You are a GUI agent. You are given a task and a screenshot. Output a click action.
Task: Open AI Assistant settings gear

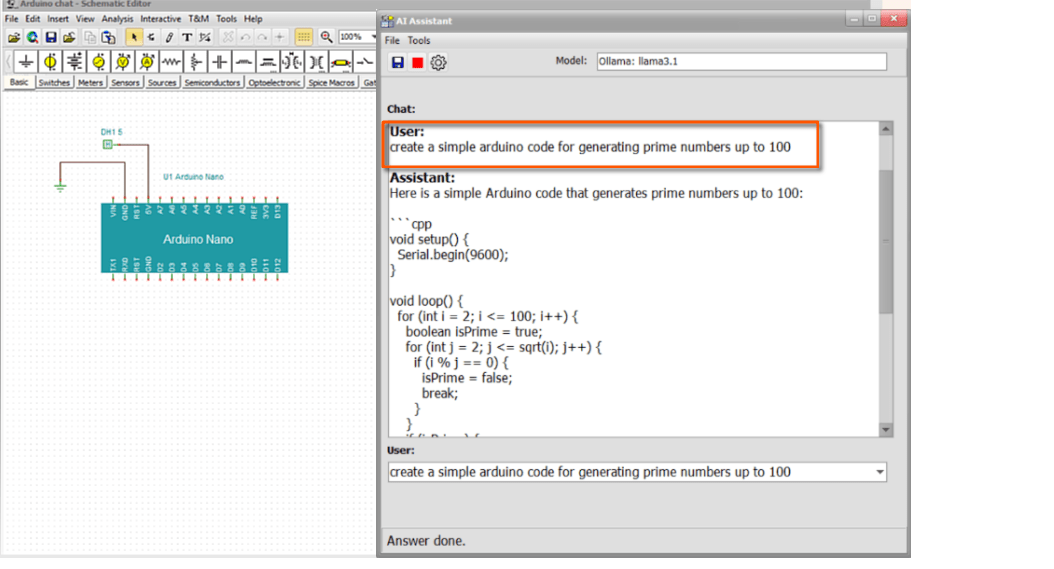tap(438, 62)
